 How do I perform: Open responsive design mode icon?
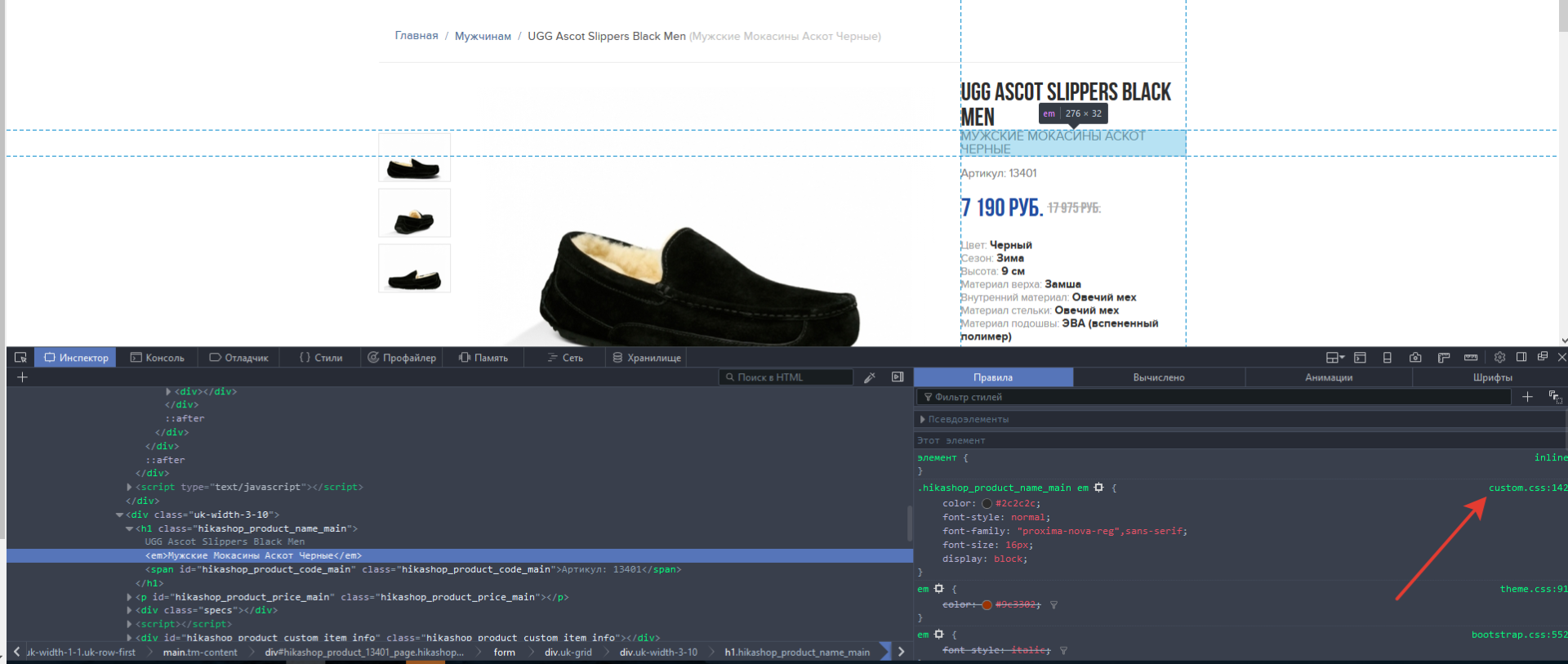[x=1387, y=358]
